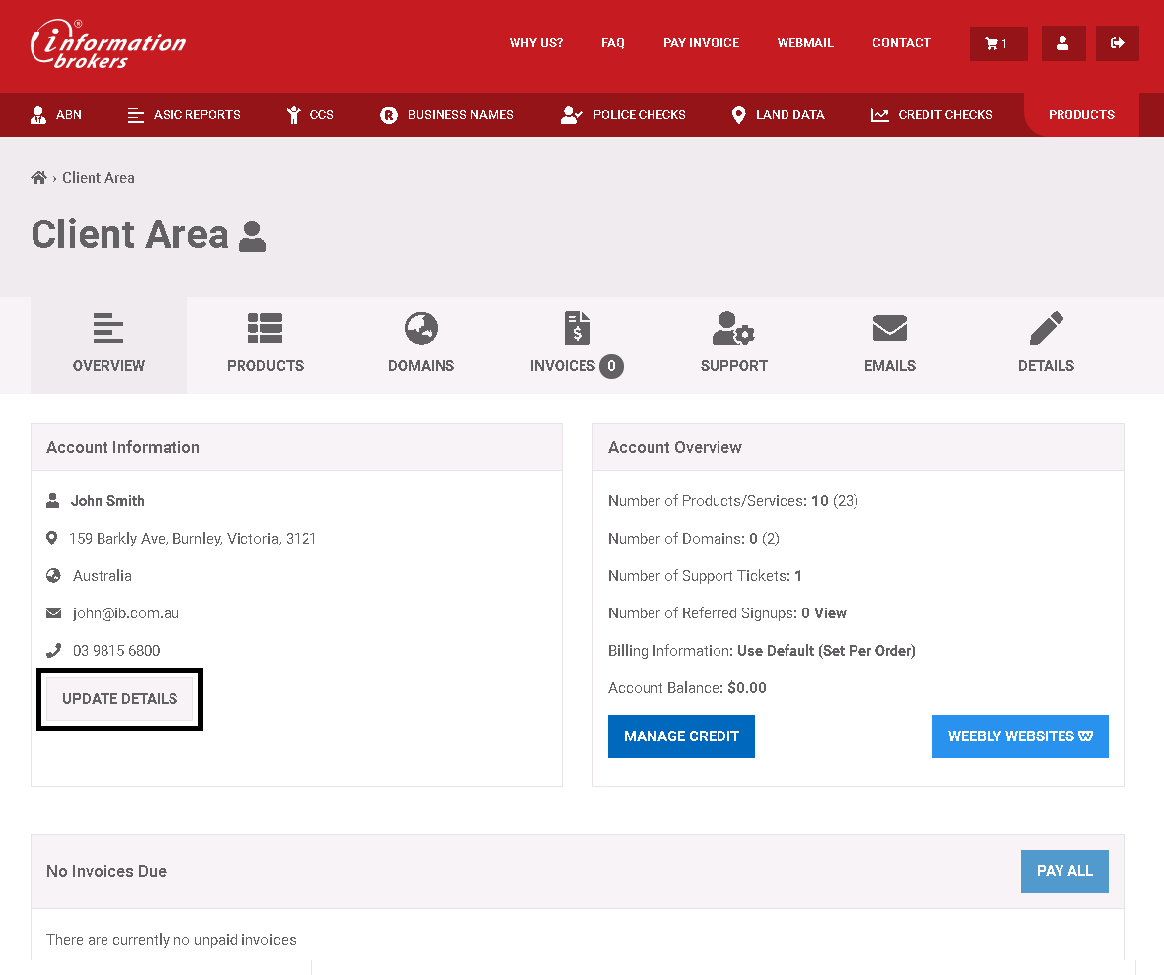1164x975 pixels.
Task: Click the user account icon in header
Action: 1063,44
